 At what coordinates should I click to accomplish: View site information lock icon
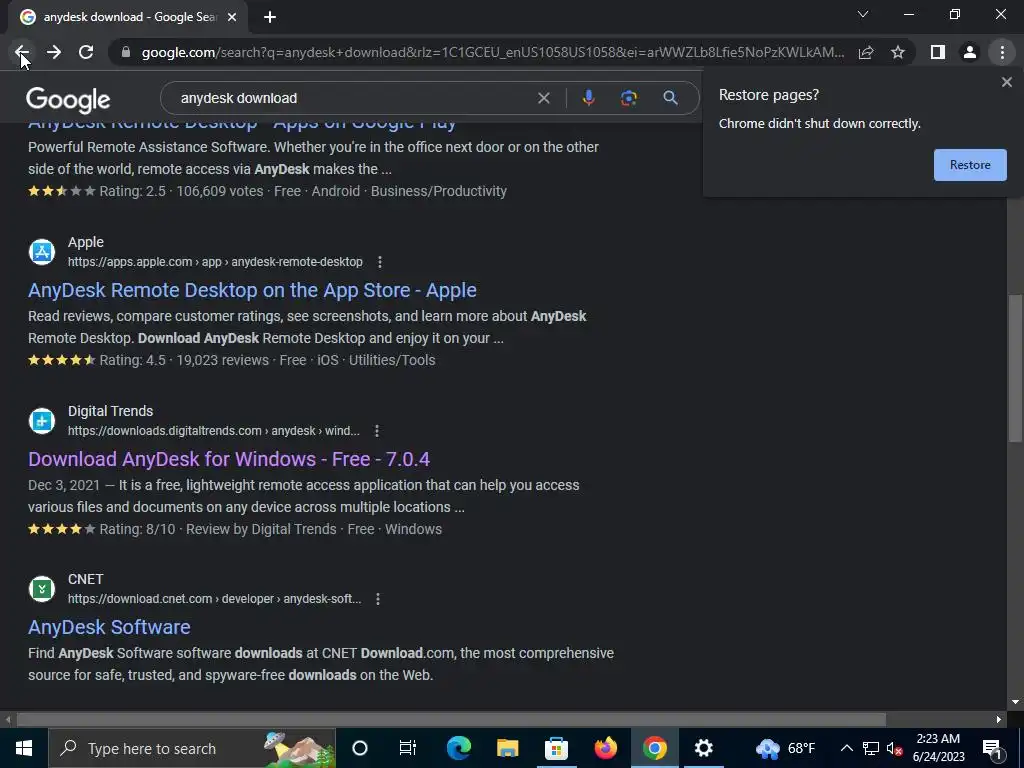(x=126, y=52)
